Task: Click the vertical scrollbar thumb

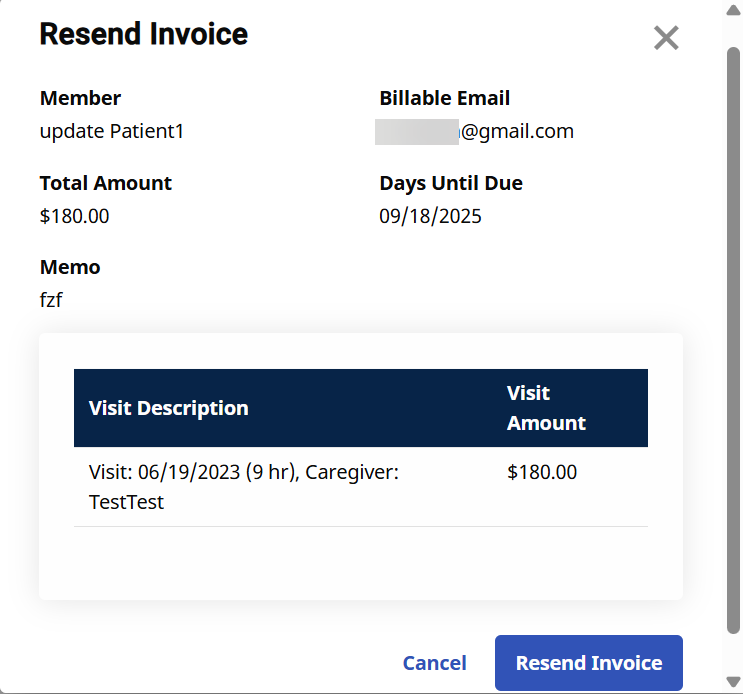Action: [x=734, y=340]
